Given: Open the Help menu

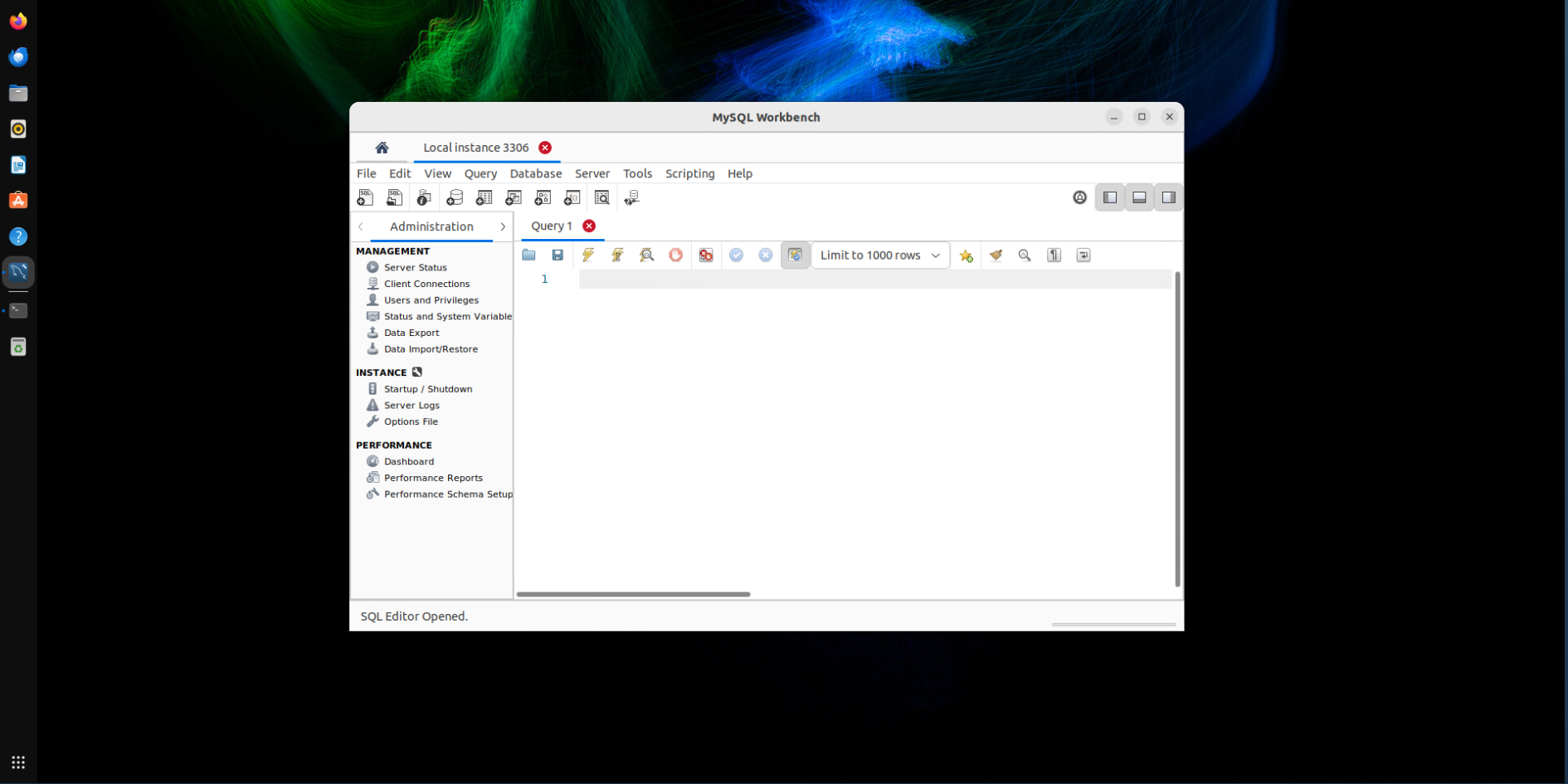Looking at the screenshot, I should point(739,173).
